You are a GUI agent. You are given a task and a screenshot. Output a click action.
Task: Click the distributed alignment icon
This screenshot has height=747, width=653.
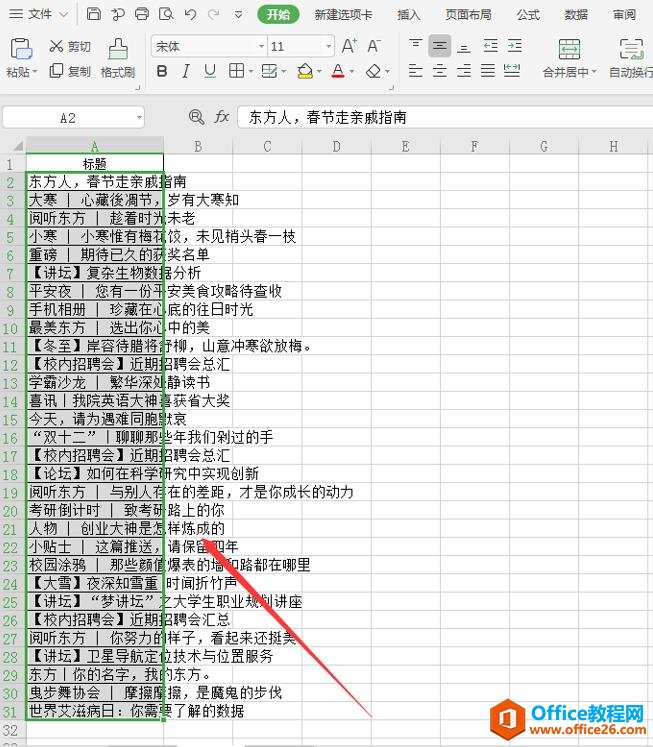coord(512,71)
